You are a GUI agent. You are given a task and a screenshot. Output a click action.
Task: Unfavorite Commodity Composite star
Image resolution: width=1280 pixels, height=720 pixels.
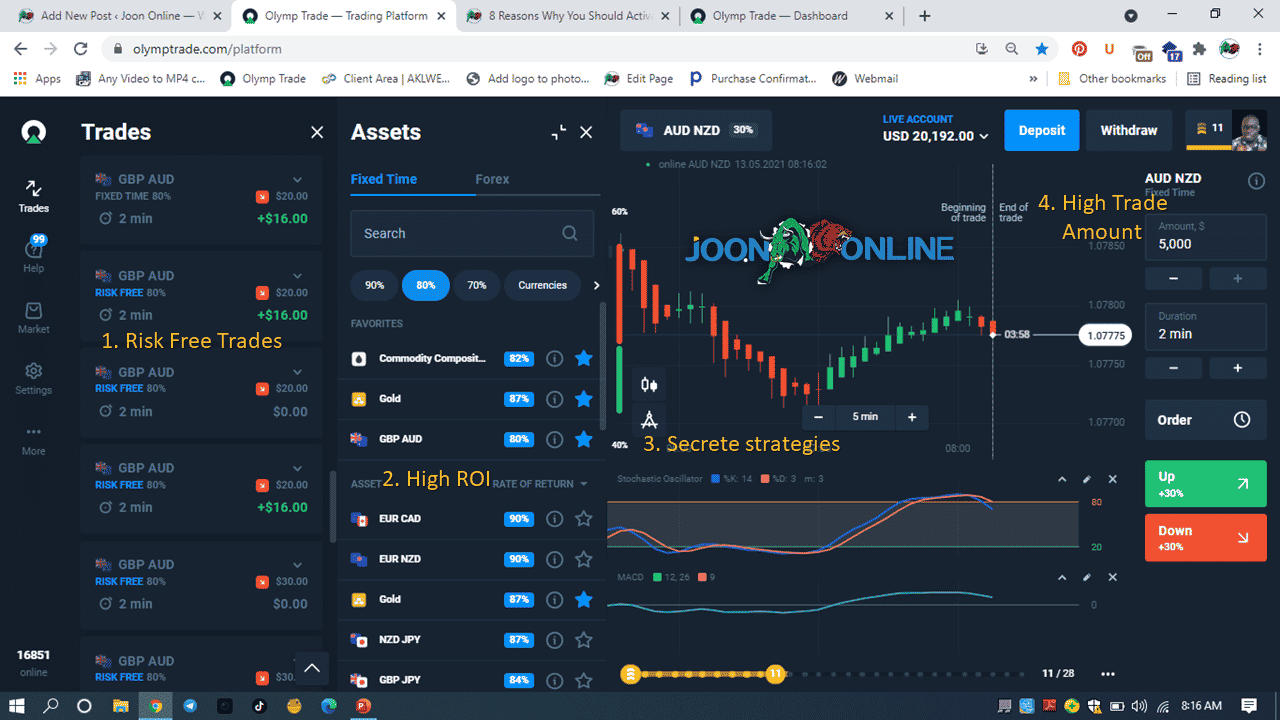click(584, 358)
